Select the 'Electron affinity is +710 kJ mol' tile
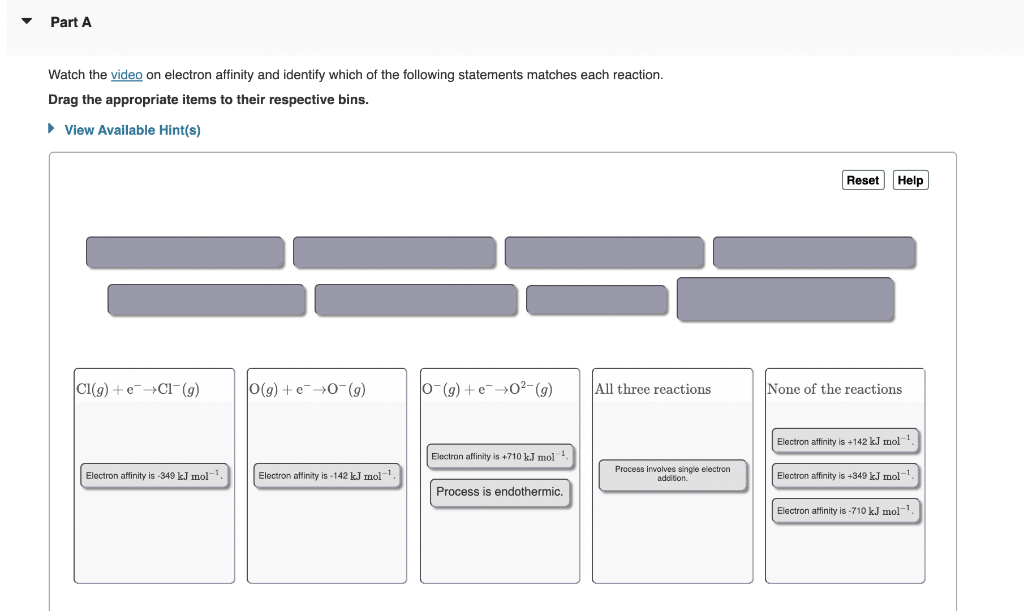 pos(500,456)
